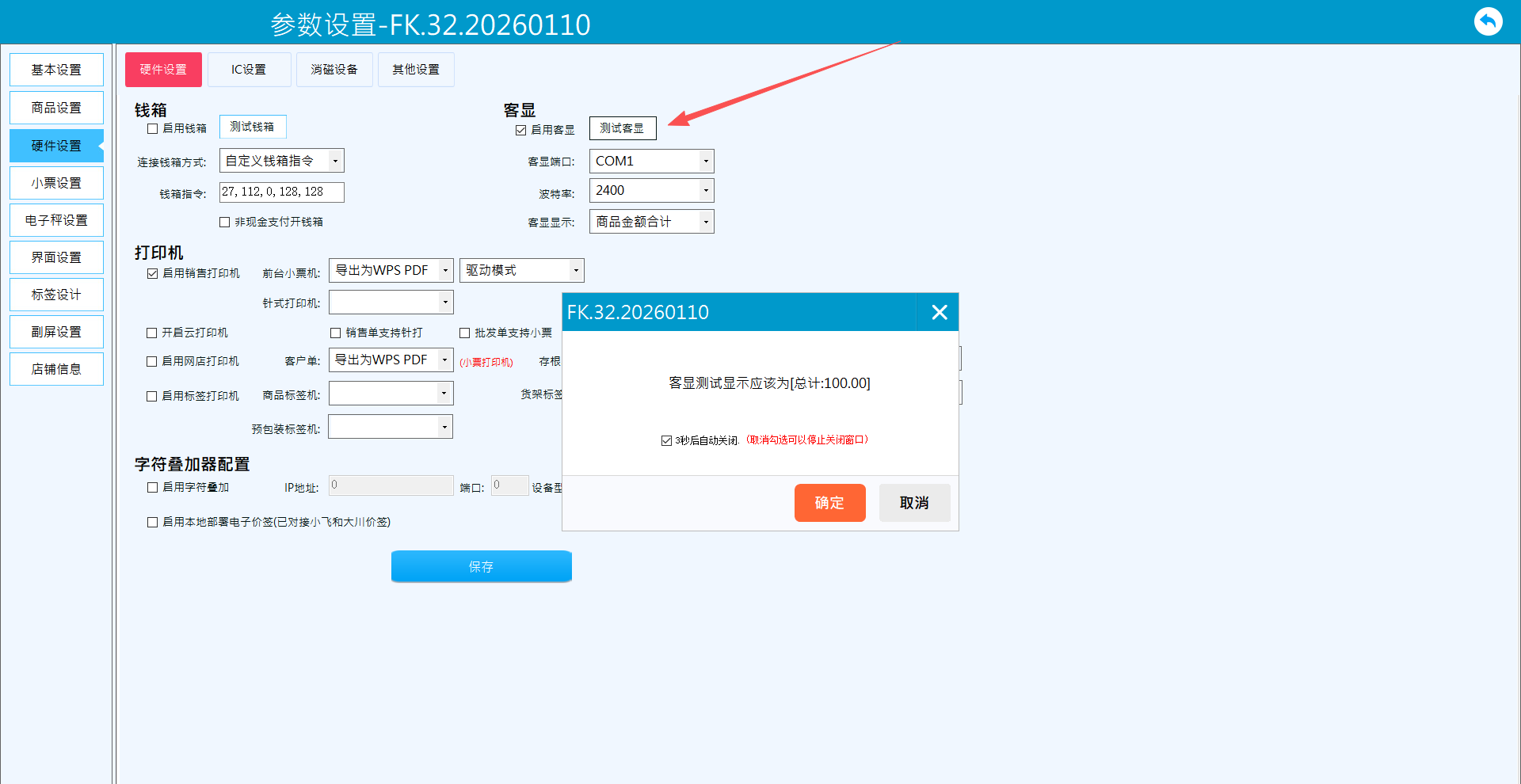
Task: Uncheck the 启用客显 checkbox
Action: pyautogui.click(x=521, y=131)
